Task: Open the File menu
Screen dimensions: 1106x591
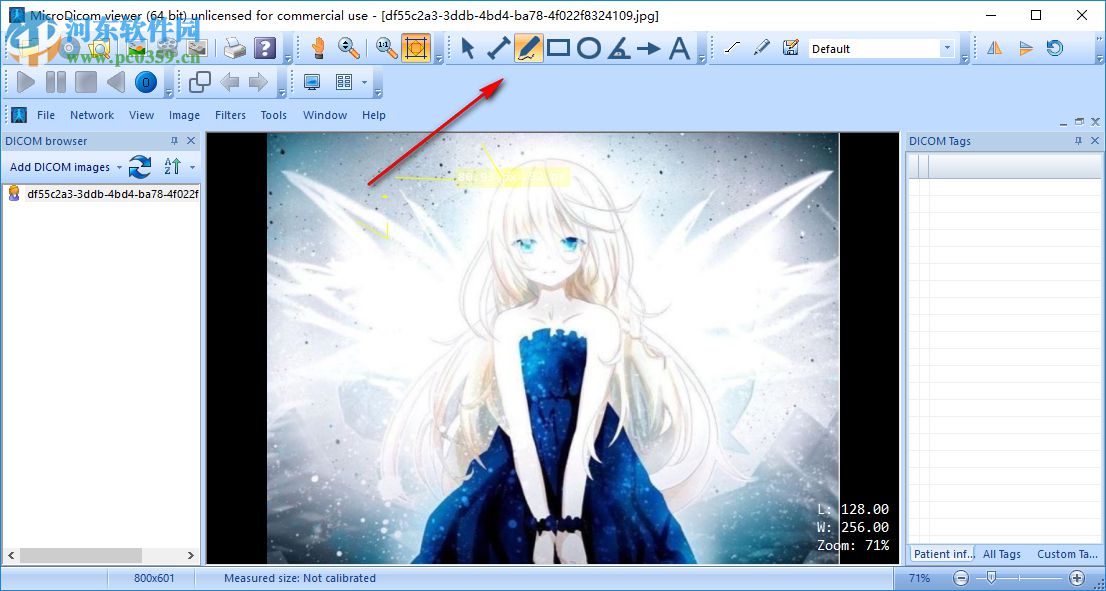Action: click(x=46, y=115)
